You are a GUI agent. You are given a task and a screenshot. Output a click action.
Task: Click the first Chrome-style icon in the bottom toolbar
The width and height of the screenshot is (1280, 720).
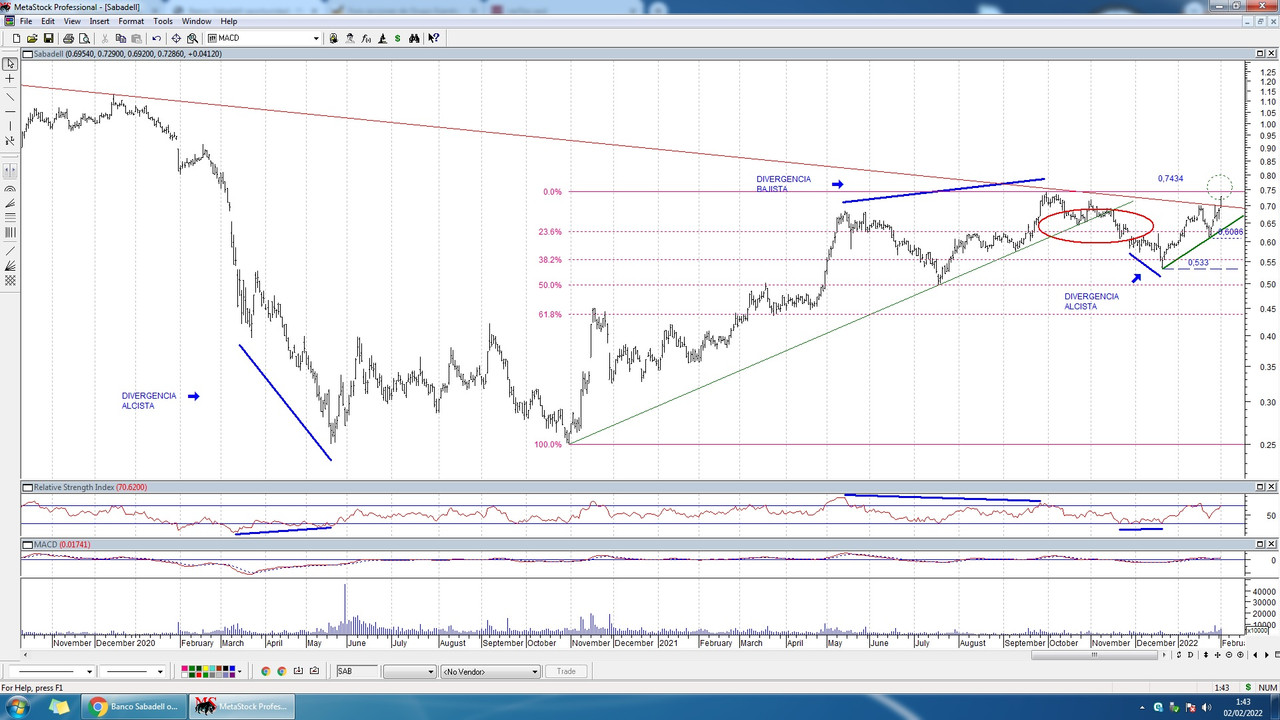pos(266,671)
